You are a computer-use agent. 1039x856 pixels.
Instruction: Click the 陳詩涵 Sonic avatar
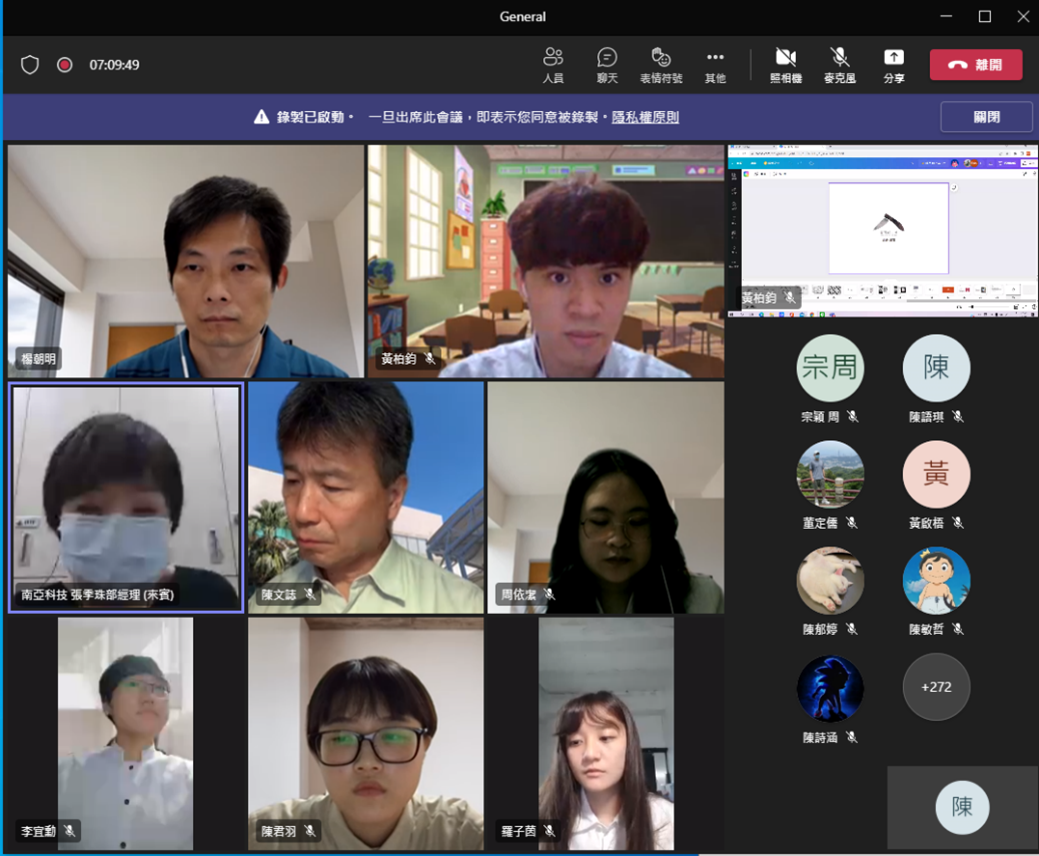(830, 688)
